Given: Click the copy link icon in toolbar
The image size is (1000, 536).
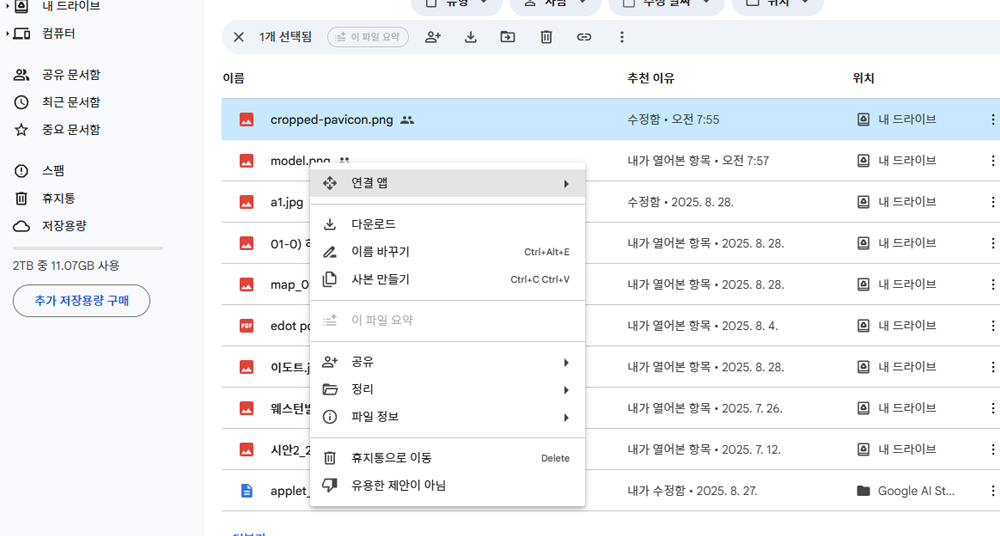Looking at the screenshot, I should point(584,37).
